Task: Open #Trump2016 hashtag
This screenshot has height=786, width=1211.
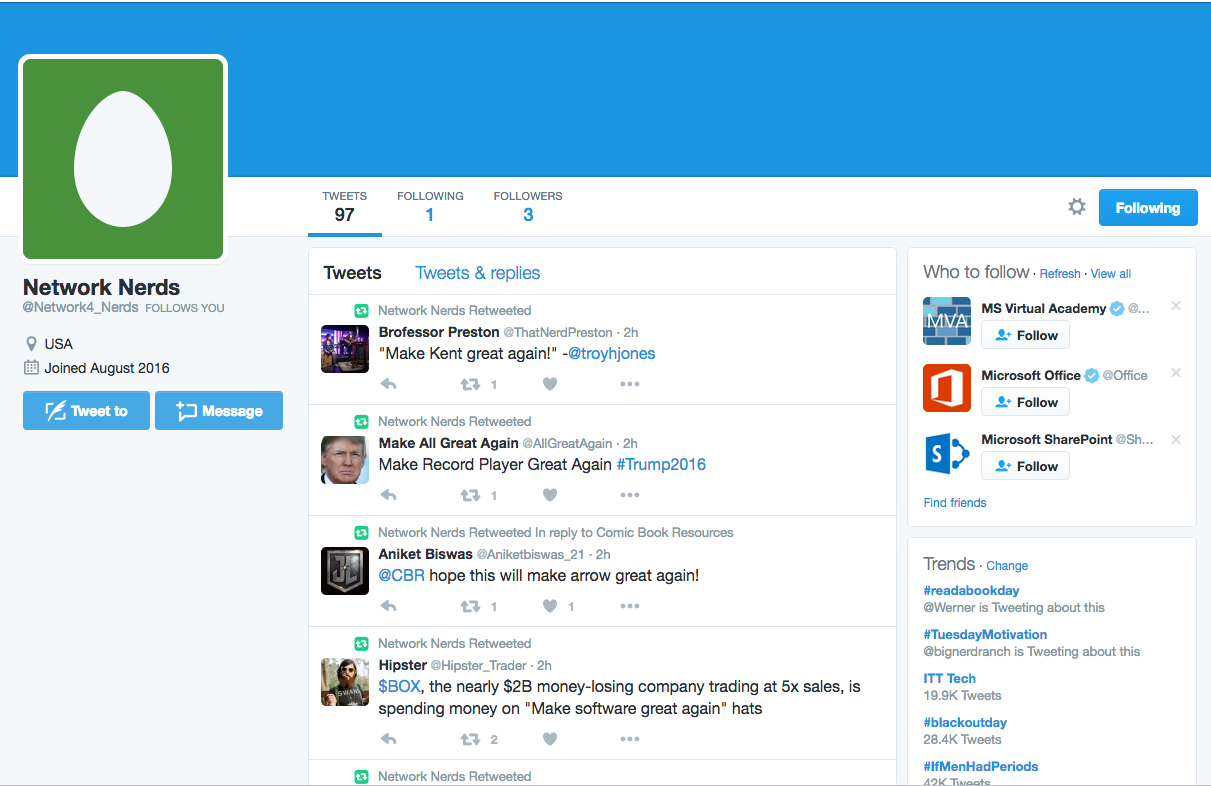Action: (x=661, y=465)
